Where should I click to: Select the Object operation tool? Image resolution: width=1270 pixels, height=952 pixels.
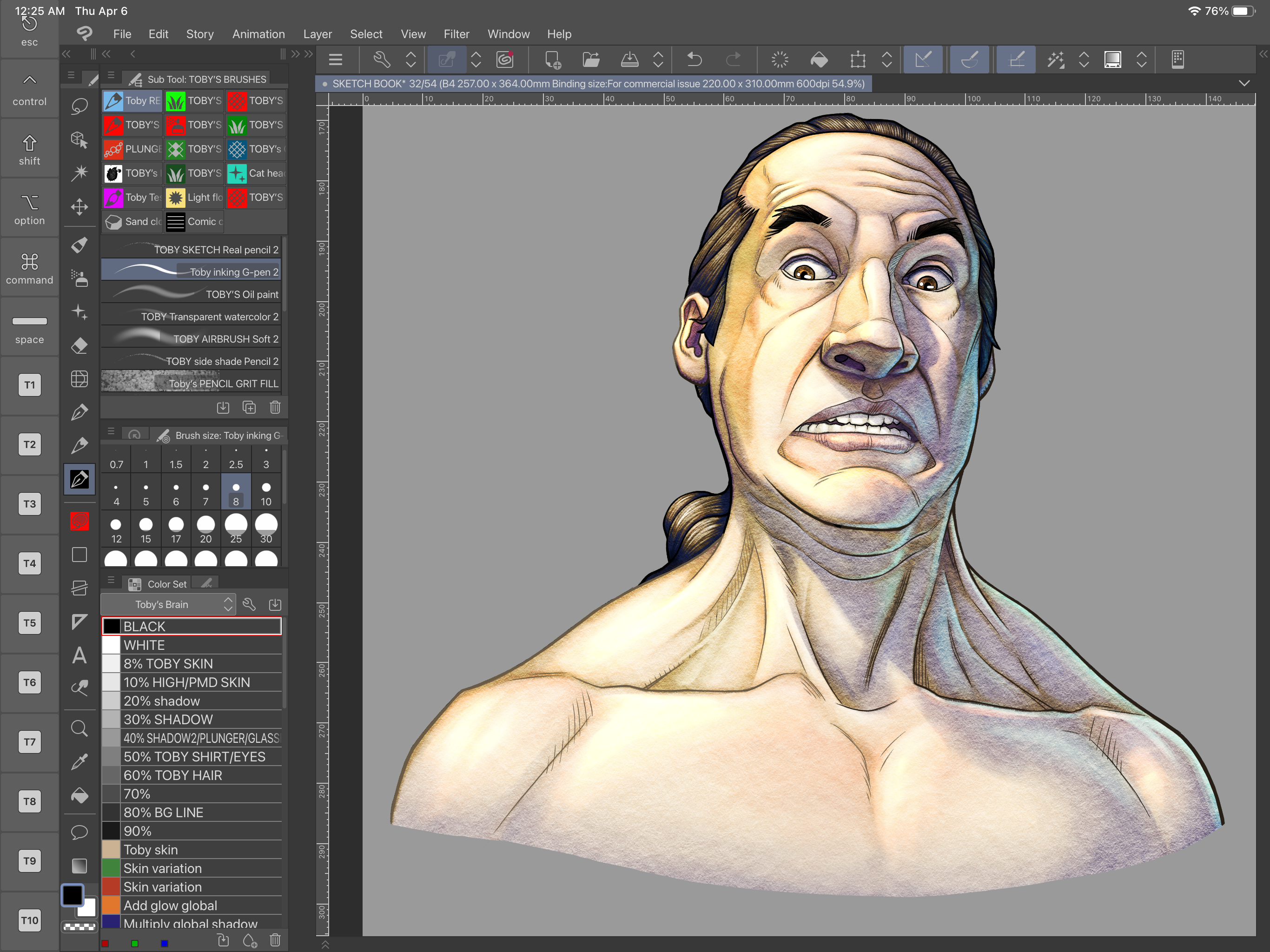click(79, 139)
